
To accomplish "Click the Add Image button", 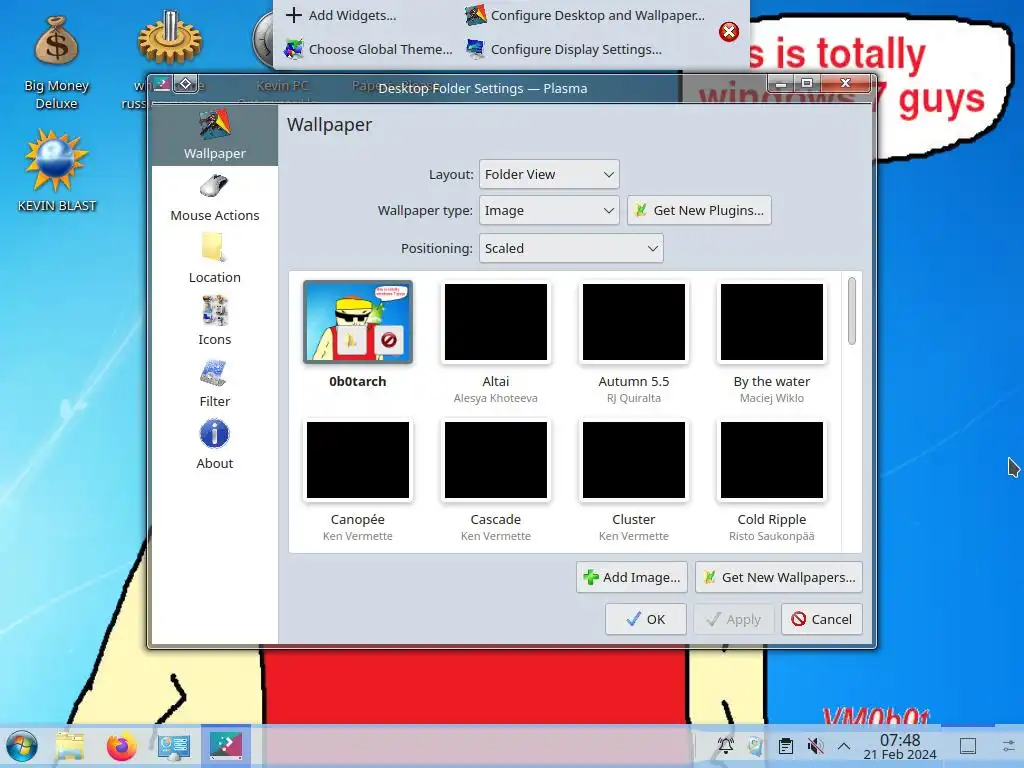I will pyautogui.click(x=632, y=577).
